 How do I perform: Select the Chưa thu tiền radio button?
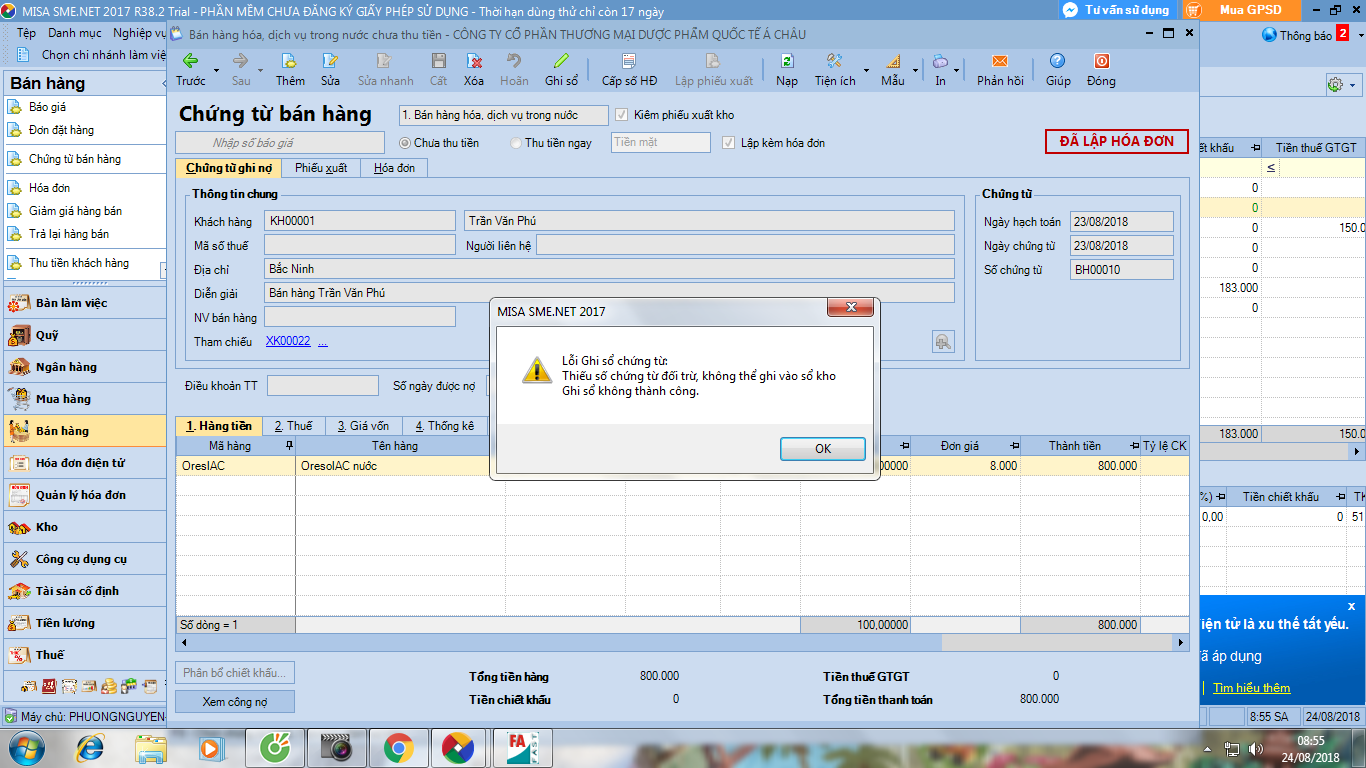pyautogui.click(x=405, y=143)
